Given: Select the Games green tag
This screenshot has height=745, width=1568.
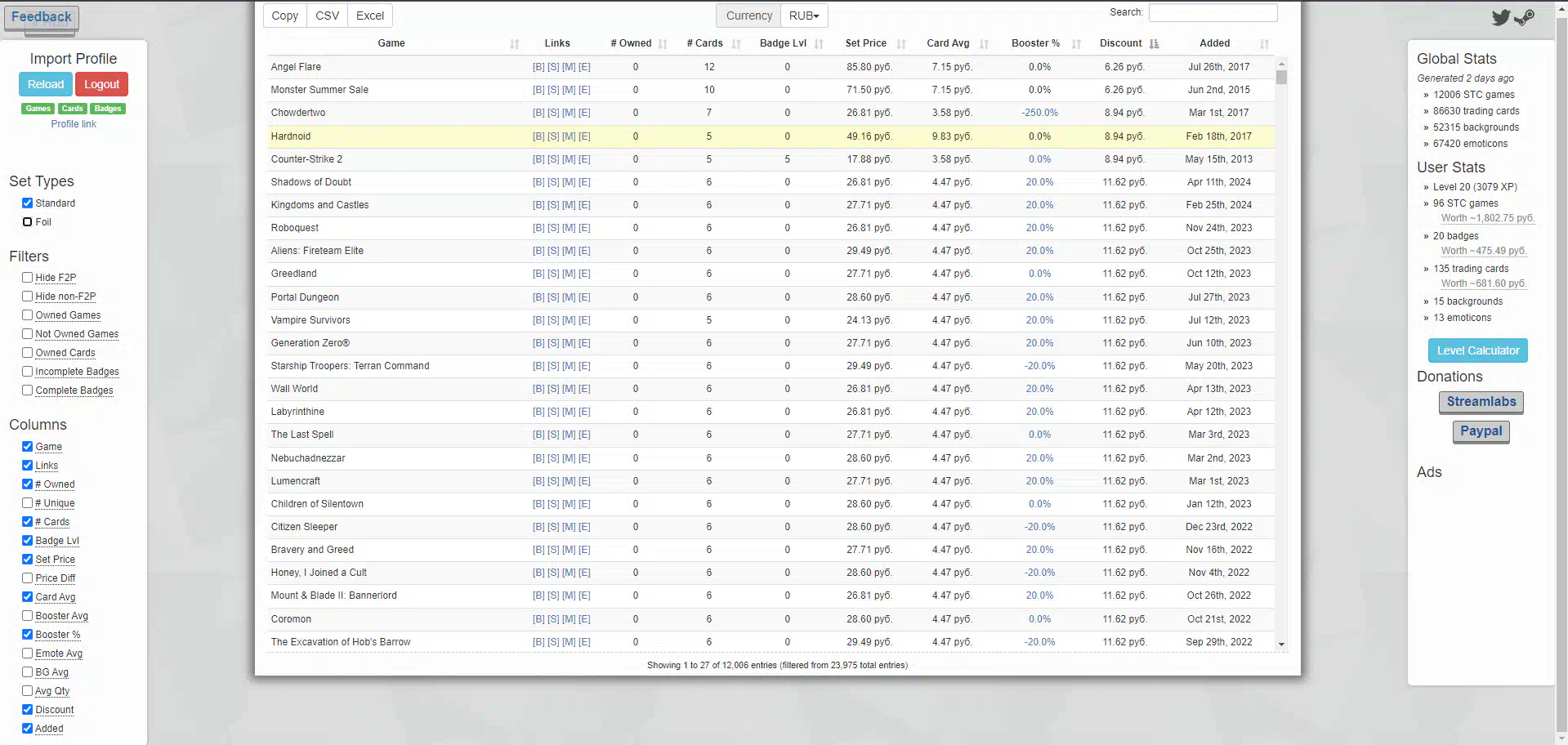Looking at the screenshot, I should click(38, 109).
